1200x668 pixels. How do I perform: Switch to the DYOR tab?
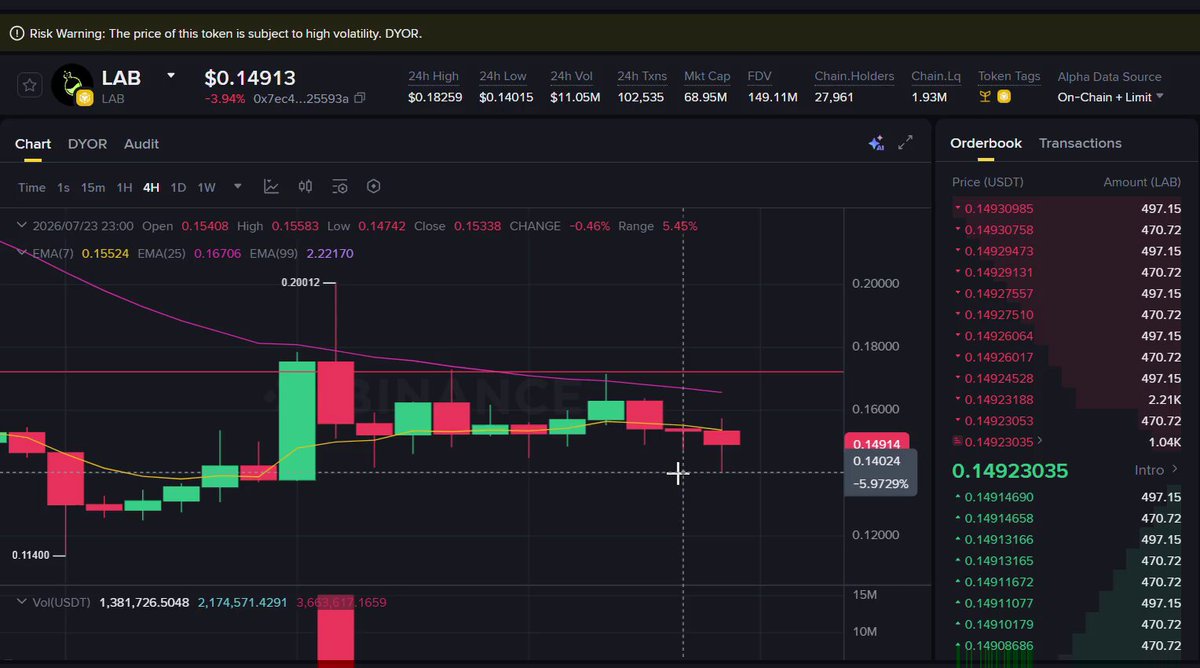87,144
